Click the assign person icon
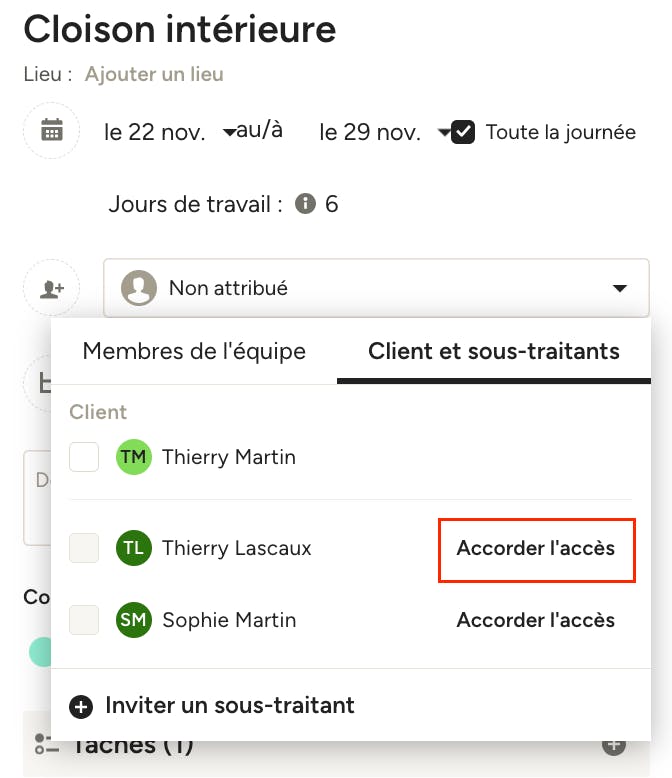672x778 pixels. click(x=52, y=288)
